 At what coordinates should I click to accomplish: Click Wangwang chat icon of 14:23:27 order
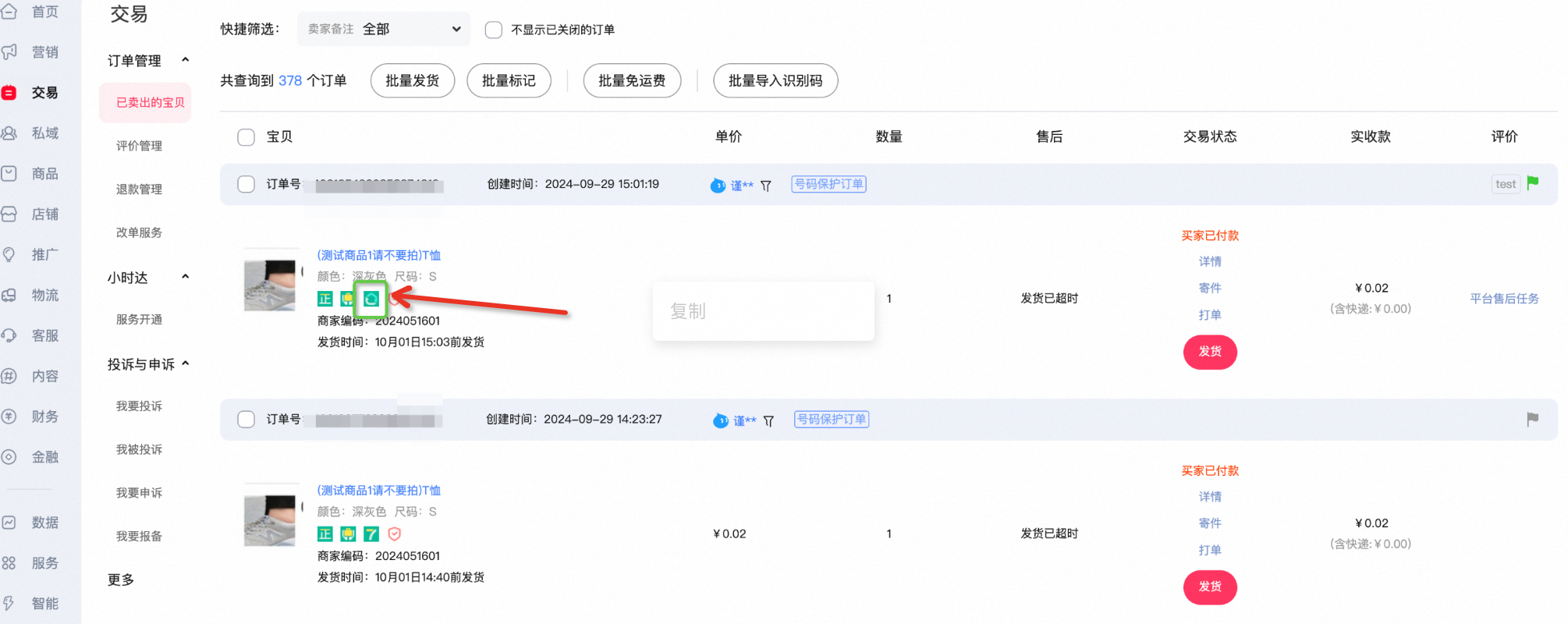point(721,420)
